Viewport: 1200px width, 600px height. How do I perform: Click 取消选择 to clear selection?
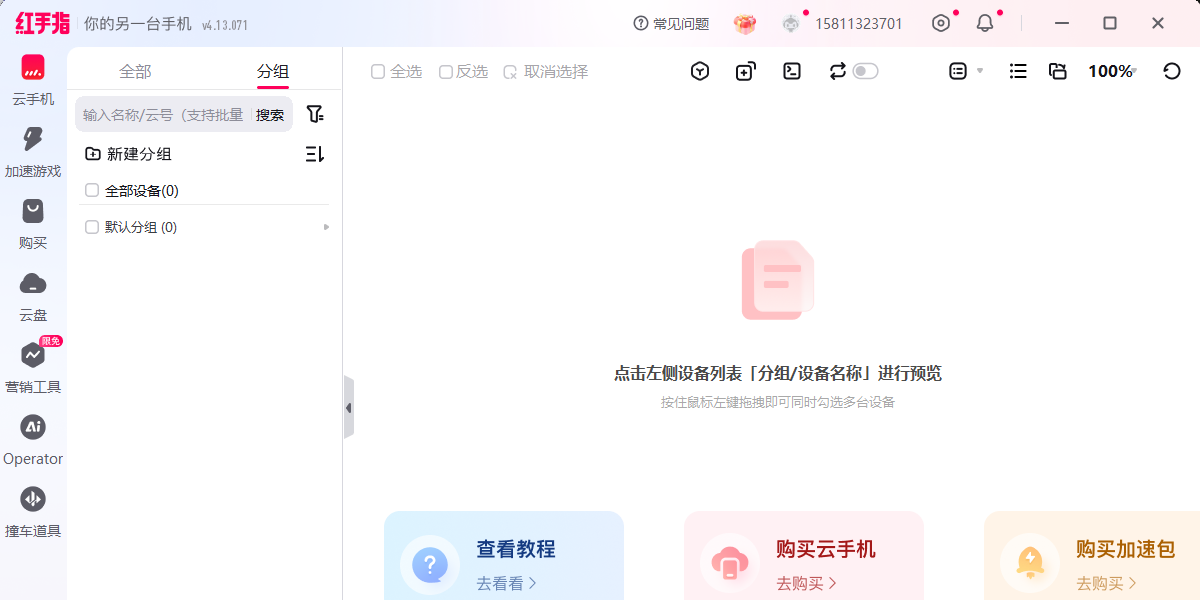545,72
